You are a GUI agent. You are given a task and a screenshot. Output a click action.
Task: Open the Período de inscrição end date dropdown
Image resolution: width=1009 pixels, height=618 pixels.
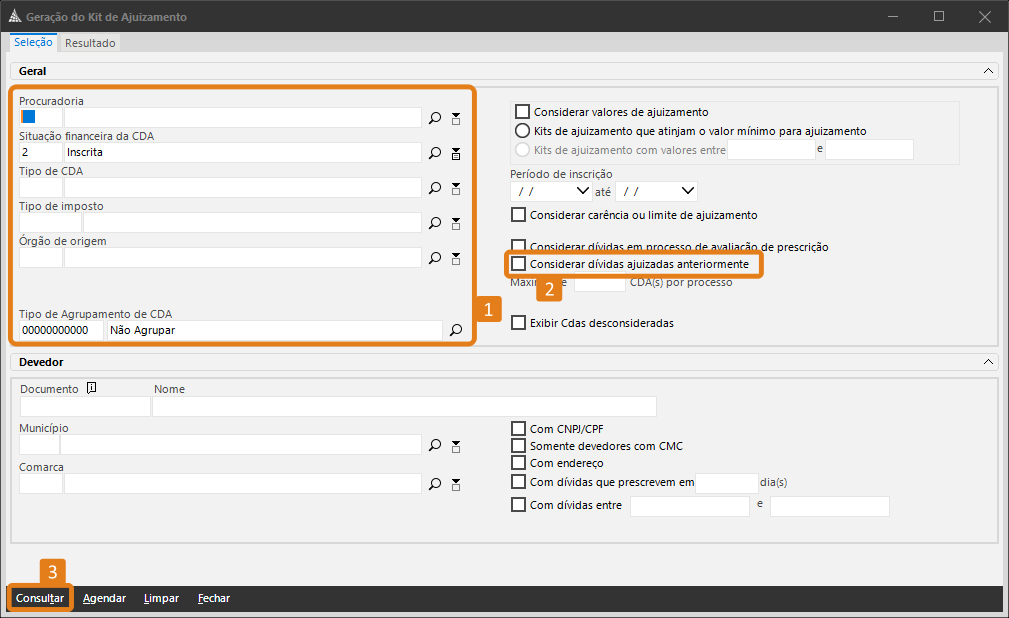(687, 191)
